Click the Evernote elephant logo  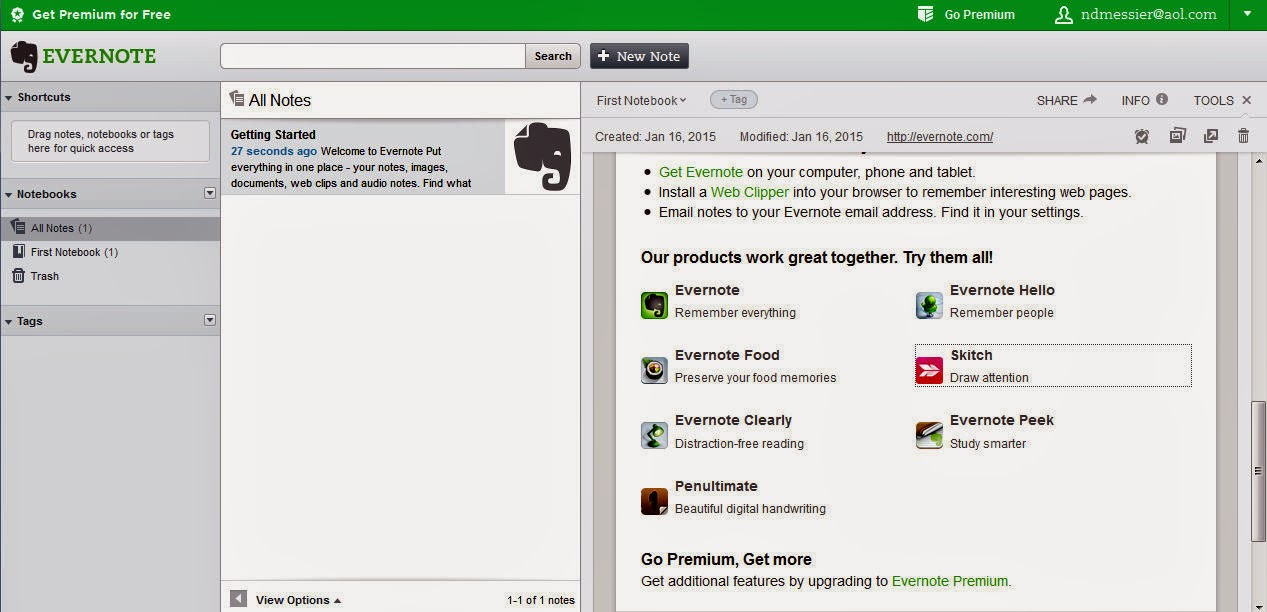[24, 56]
